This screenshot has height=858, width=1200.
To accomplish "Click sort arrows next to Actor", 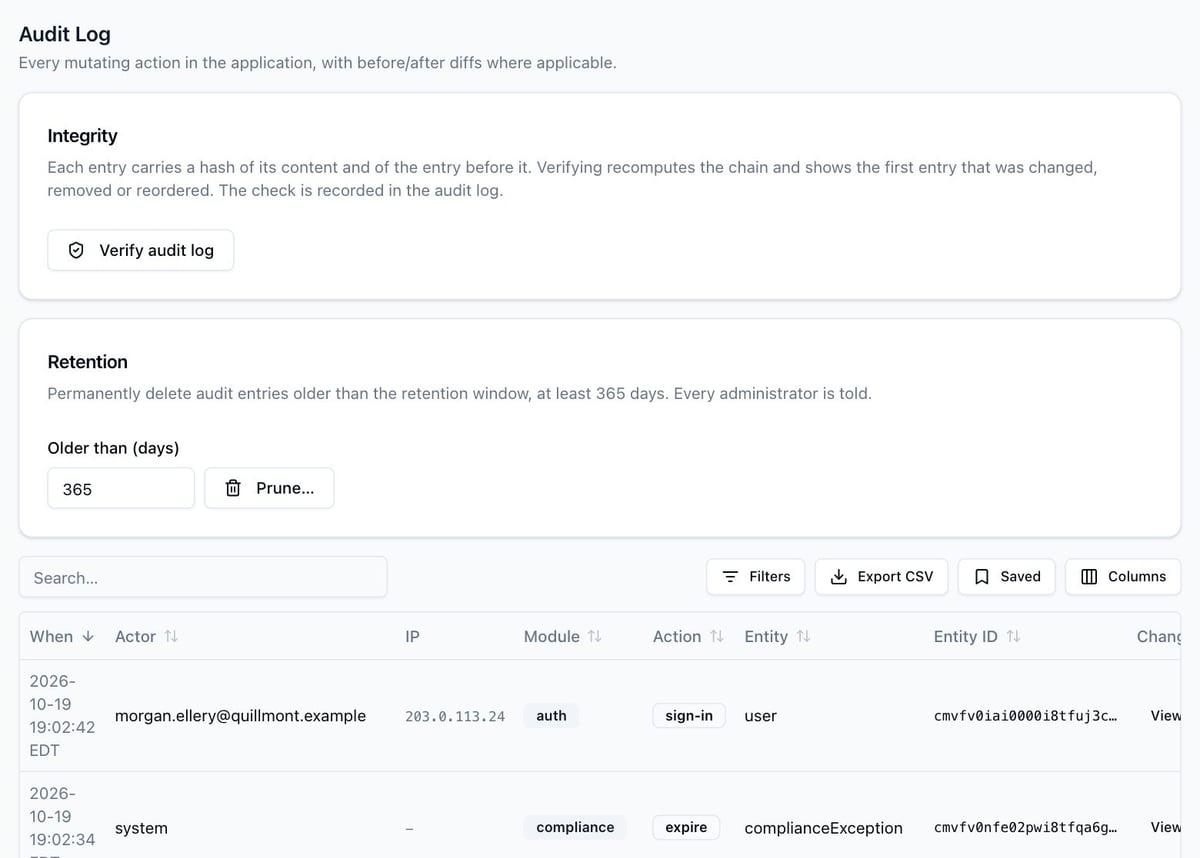I will 171,636.
